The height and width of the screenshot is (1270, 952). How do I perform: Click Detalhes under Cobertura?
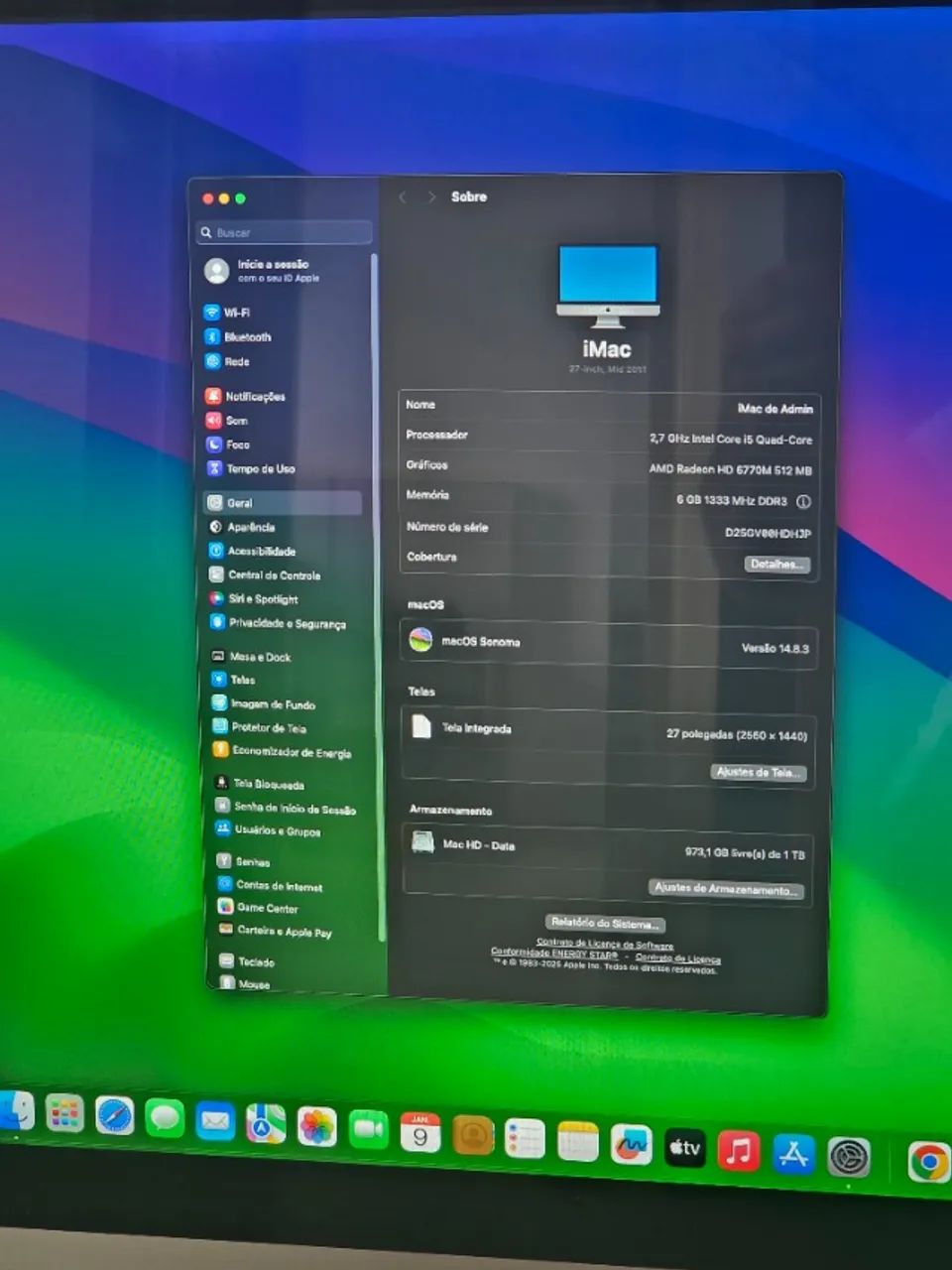(777, 564)
